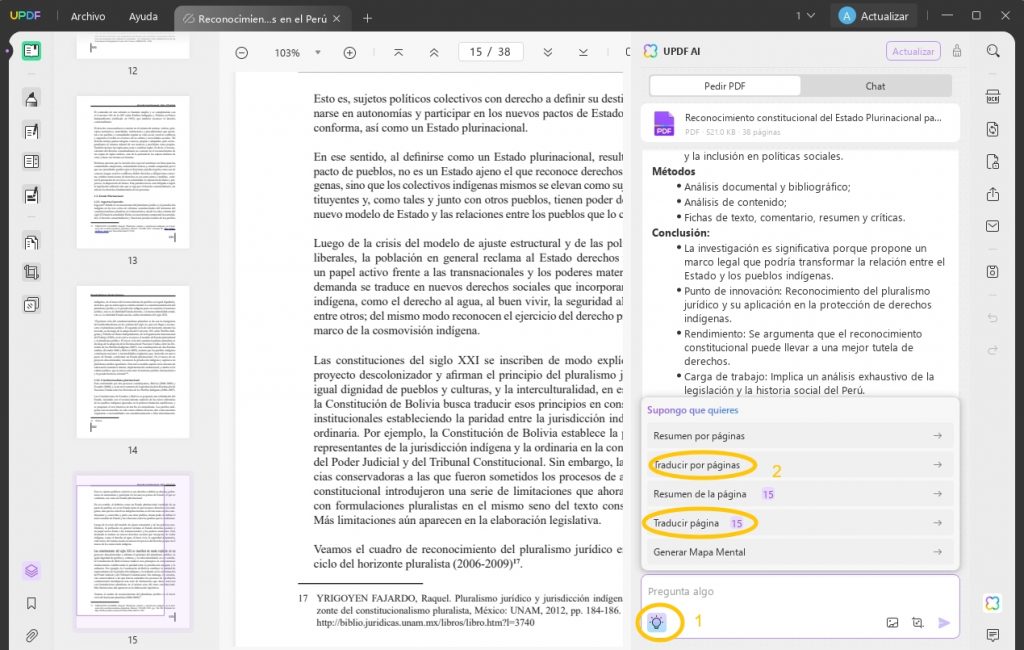Open the dropdown beside Actualizar in title bar
Viewport: 1024px width, 650px height.
point(806,16)
